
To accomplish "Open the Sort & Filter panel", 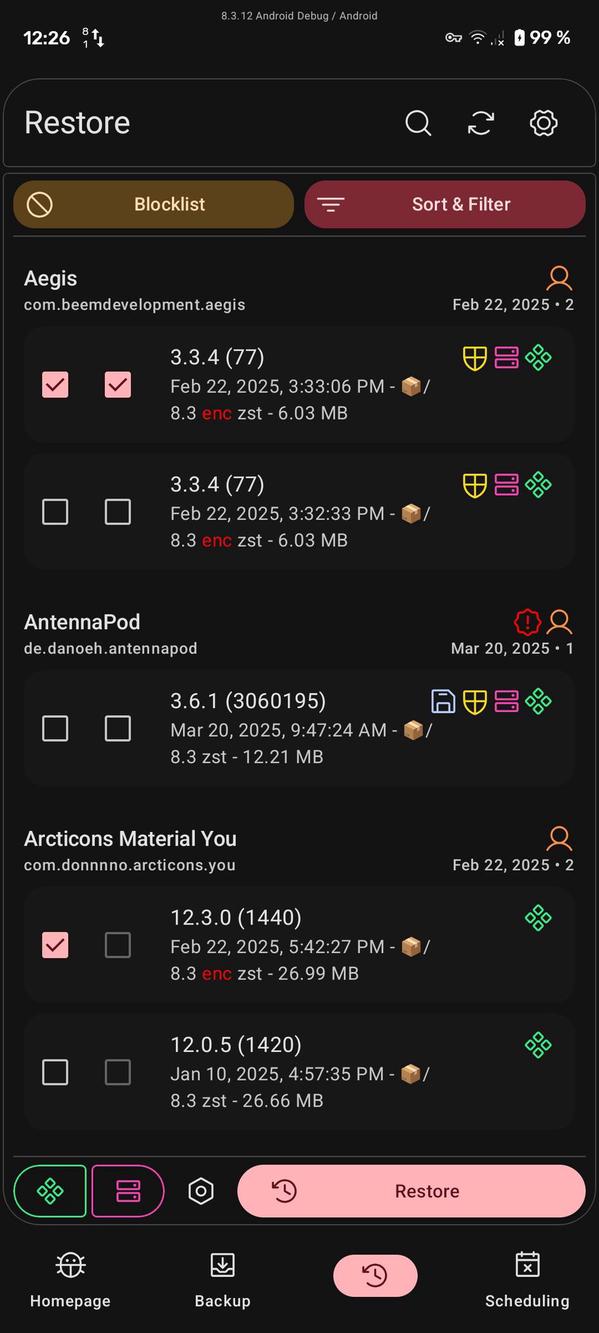I will tap(445, 204).
